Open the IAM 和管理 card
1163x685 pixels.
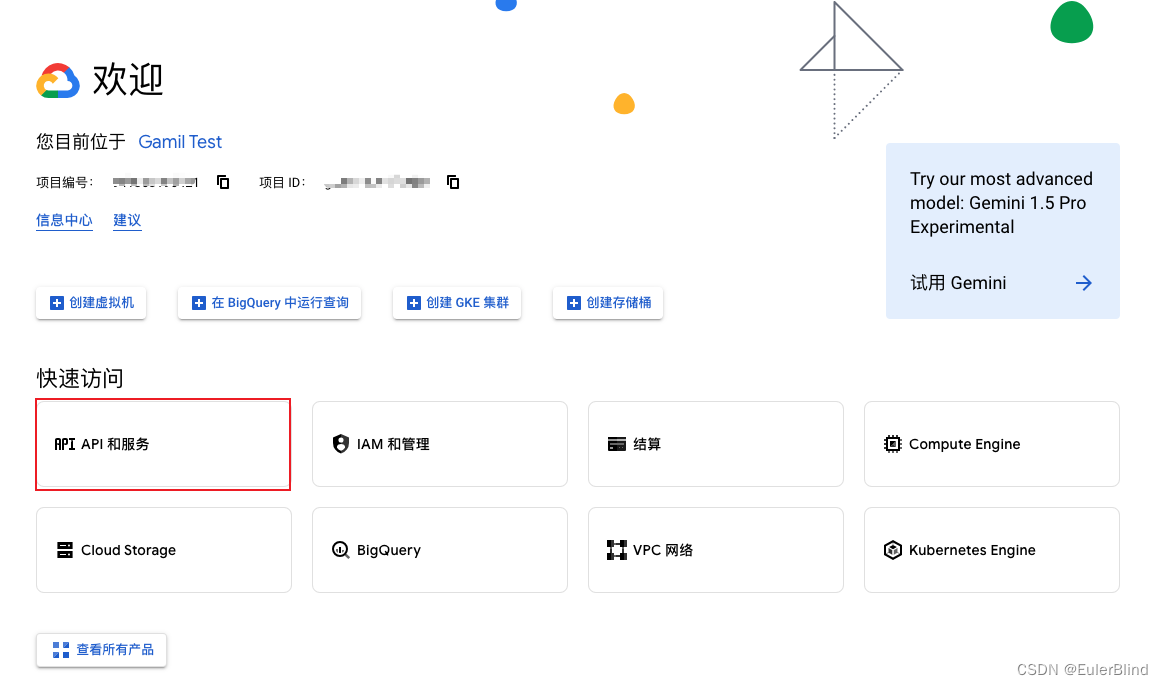point(440,444)
